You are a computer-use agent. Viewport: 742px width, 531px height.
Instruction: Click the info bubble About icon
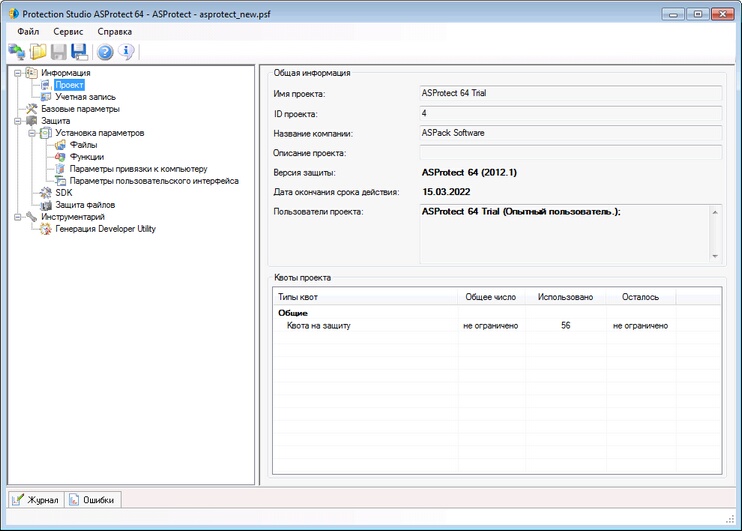(x=126, y=52)
